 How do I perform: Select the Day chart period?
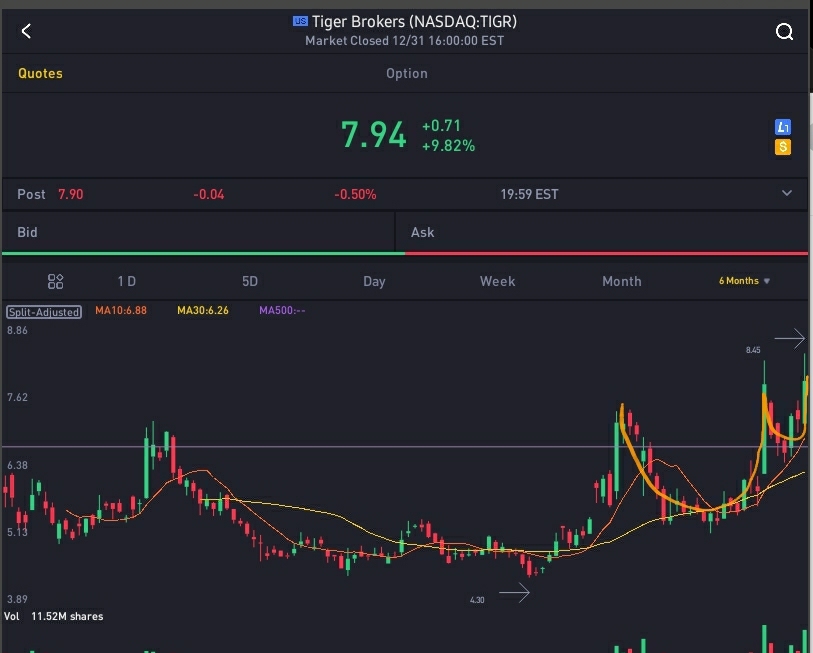(374, 281)
